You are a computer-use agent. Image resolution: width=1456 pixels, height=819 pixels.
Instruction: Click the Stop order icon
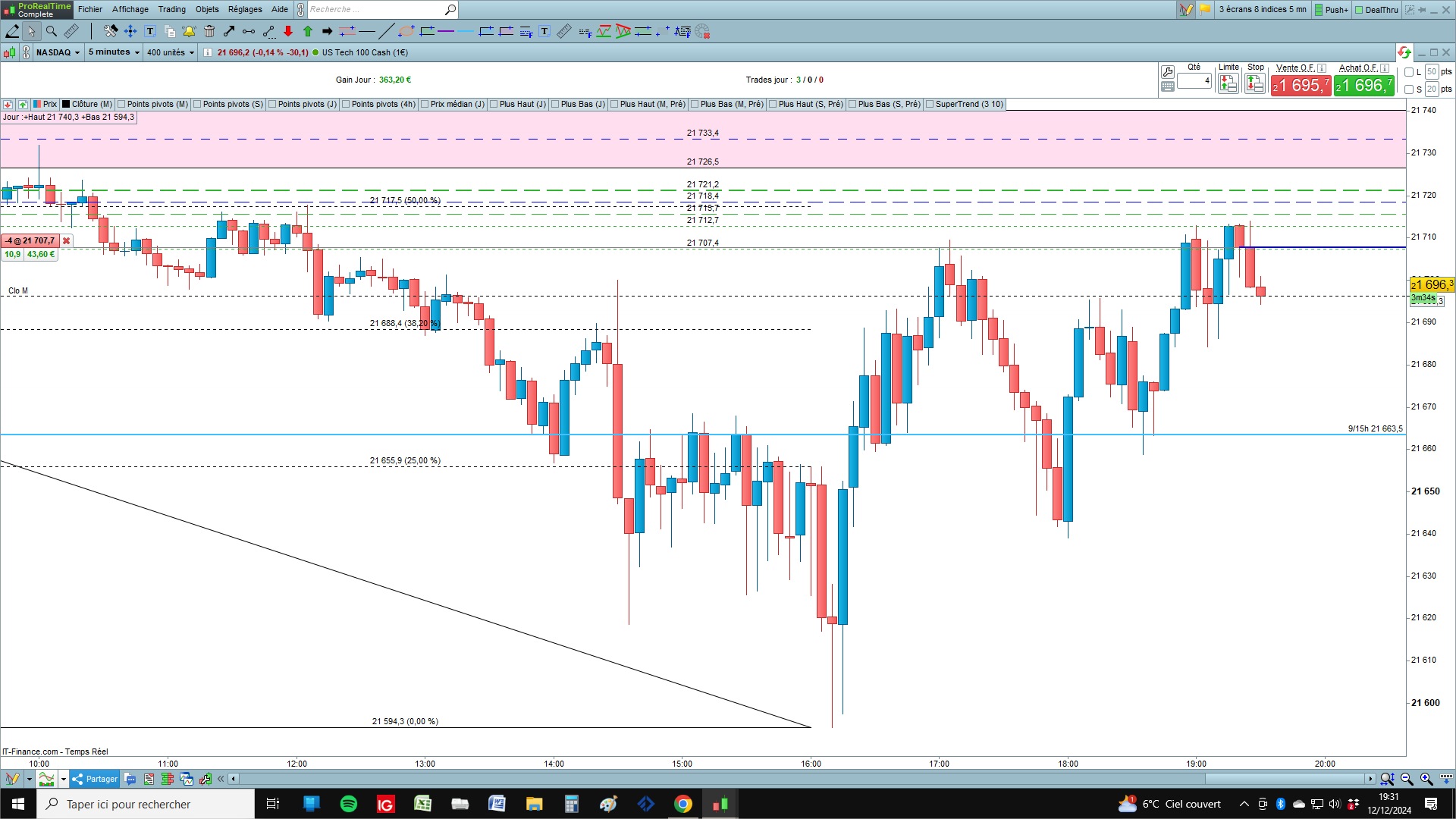click(1255, 83)
